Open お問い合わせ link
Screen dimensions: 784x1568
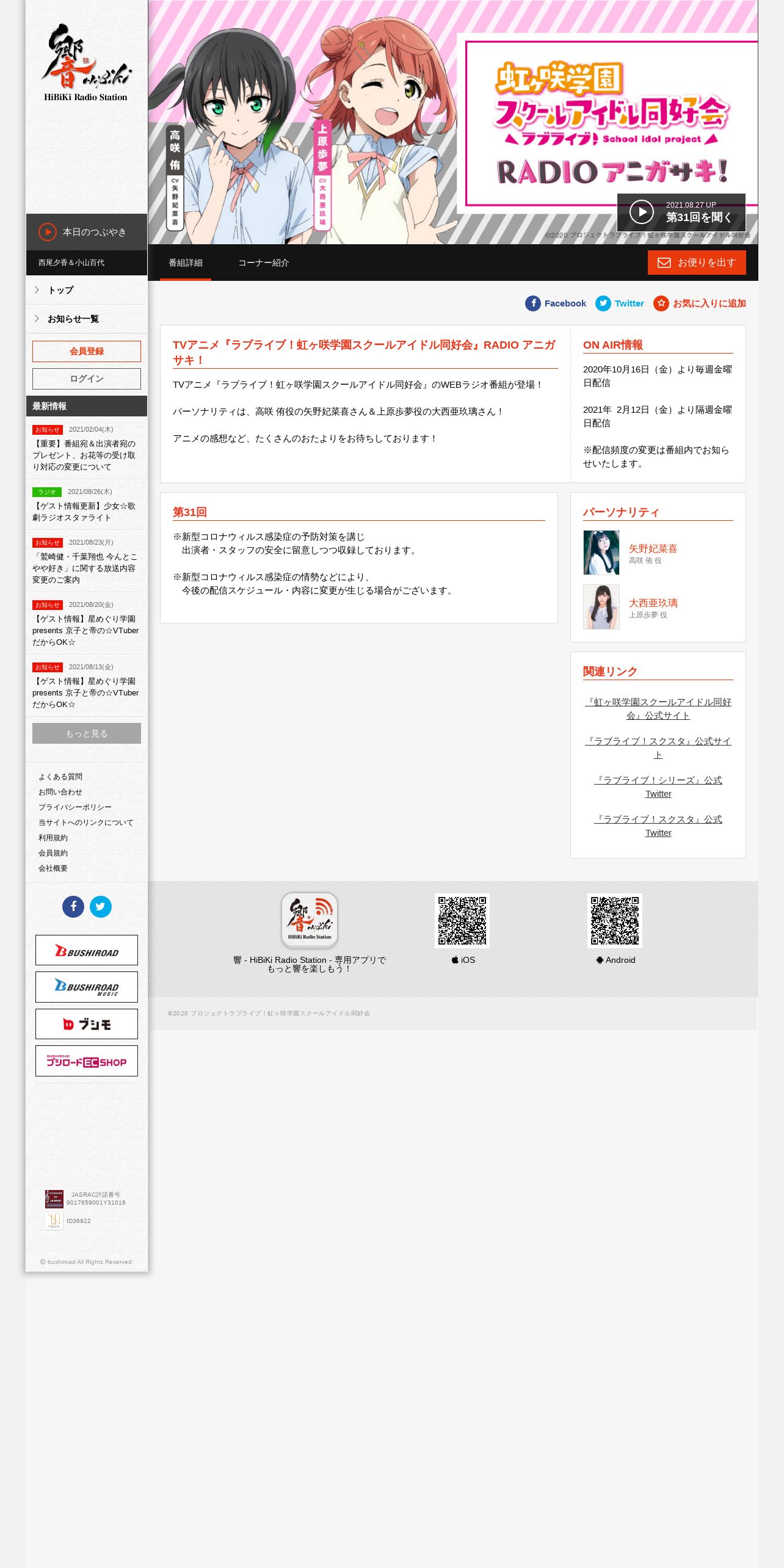click(60, 792)
